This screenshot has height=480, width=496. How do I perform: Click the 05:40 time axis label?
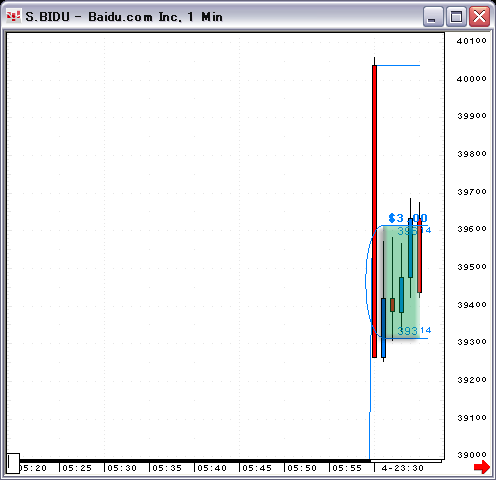click(212, 468)
